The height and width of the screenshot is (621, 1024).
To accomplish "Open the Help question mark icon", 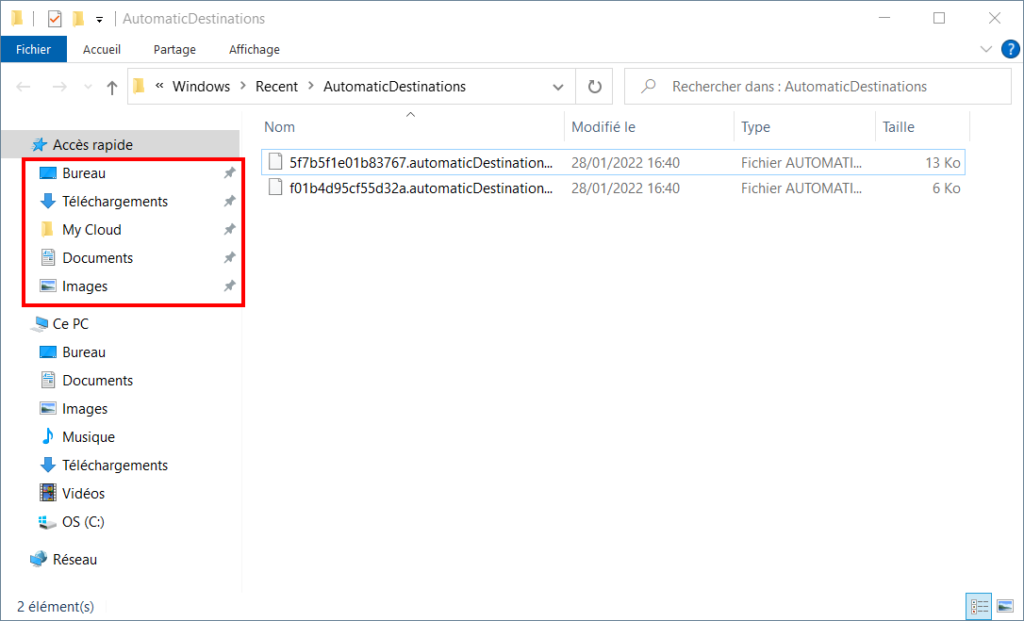I will point(1010,49).
